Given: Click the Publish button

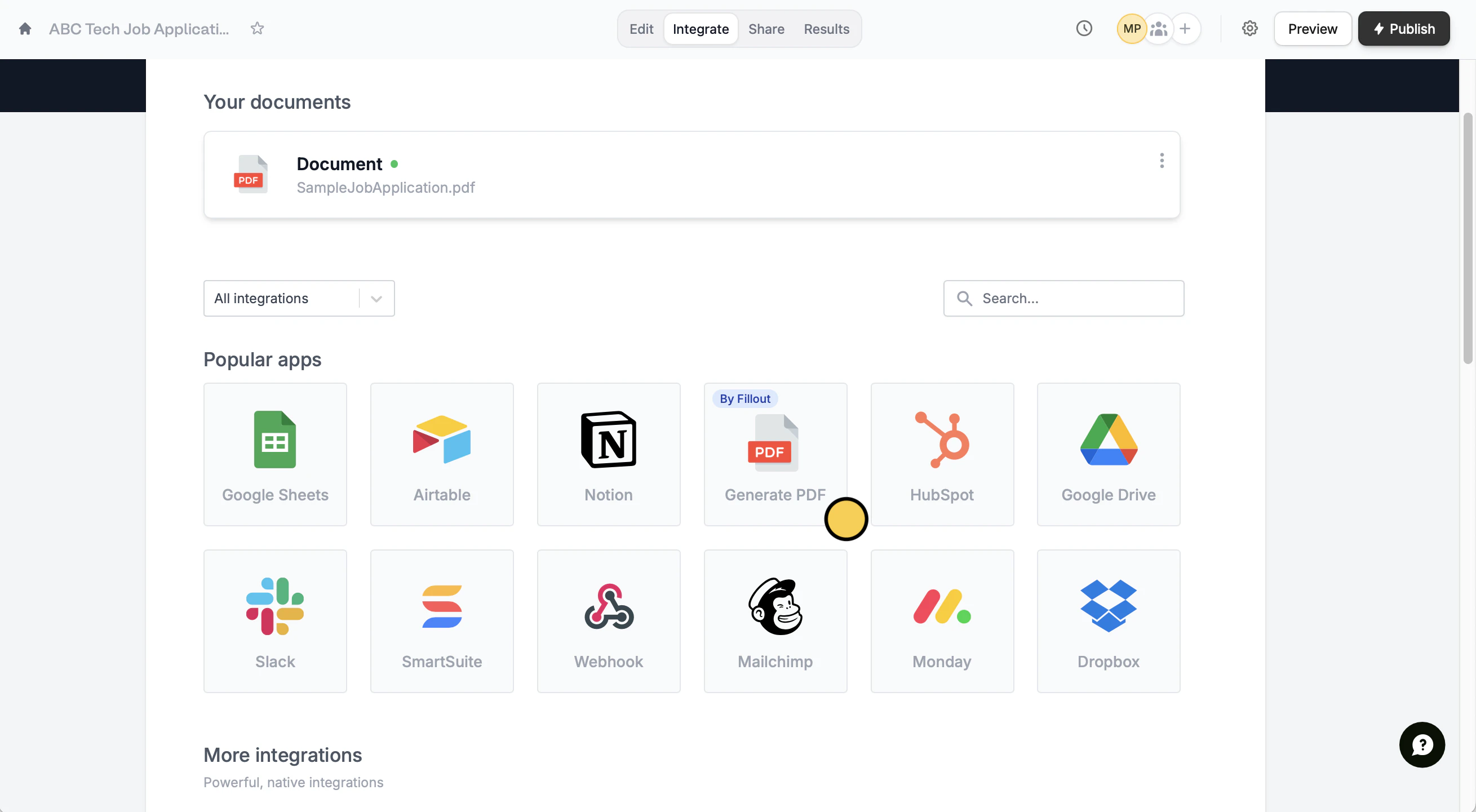Looking at the screenshot, I should click(x=1403, y=29).
